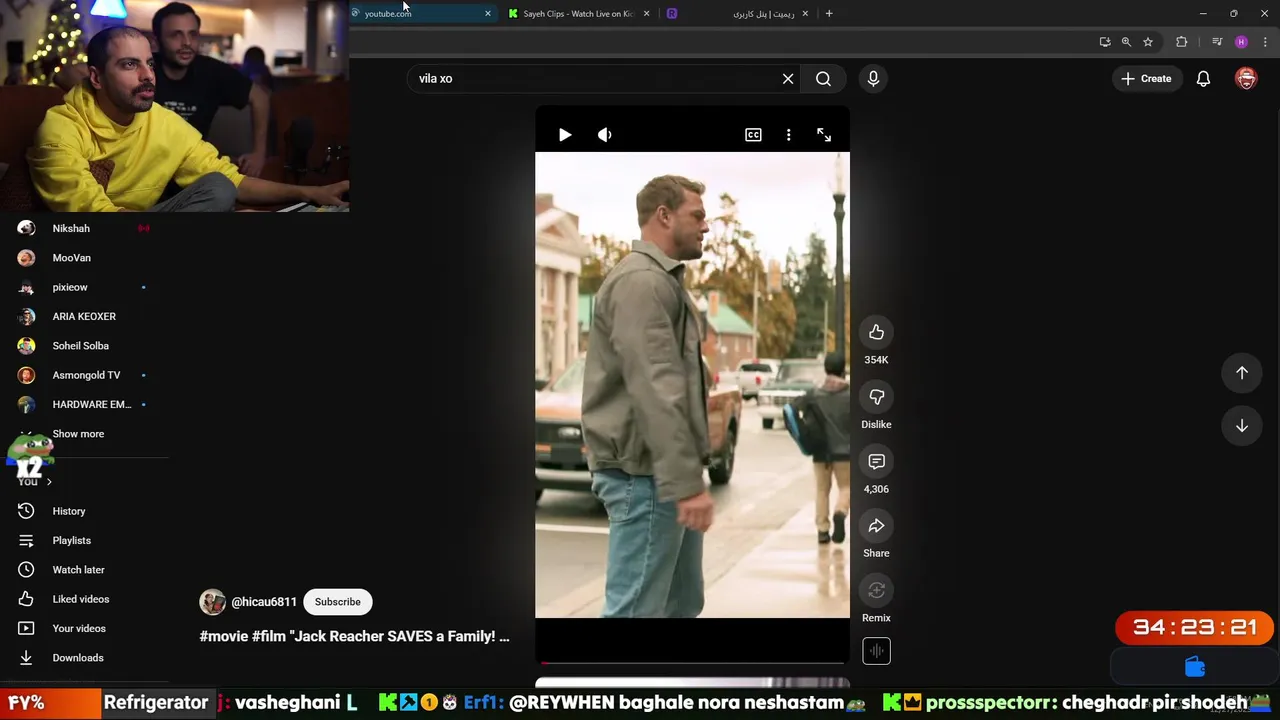The width and height of the screenshot is (1280, 720).
Task: Go to the next Short
Action: tap(1242, 426)
